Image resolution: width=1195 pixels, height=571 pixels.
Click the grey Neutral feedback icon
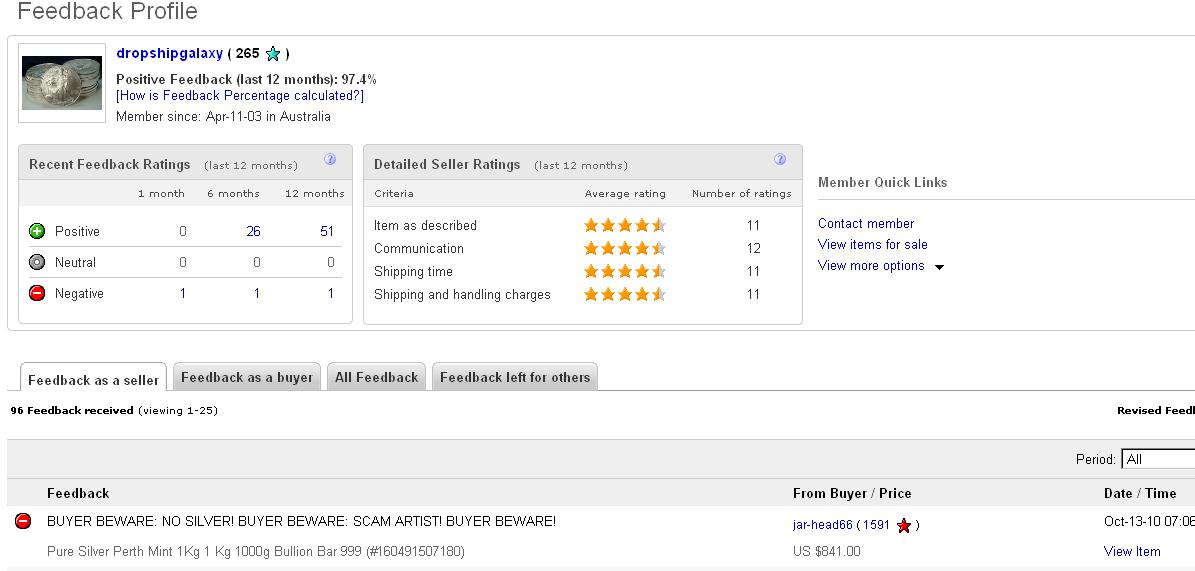[37, 262]
